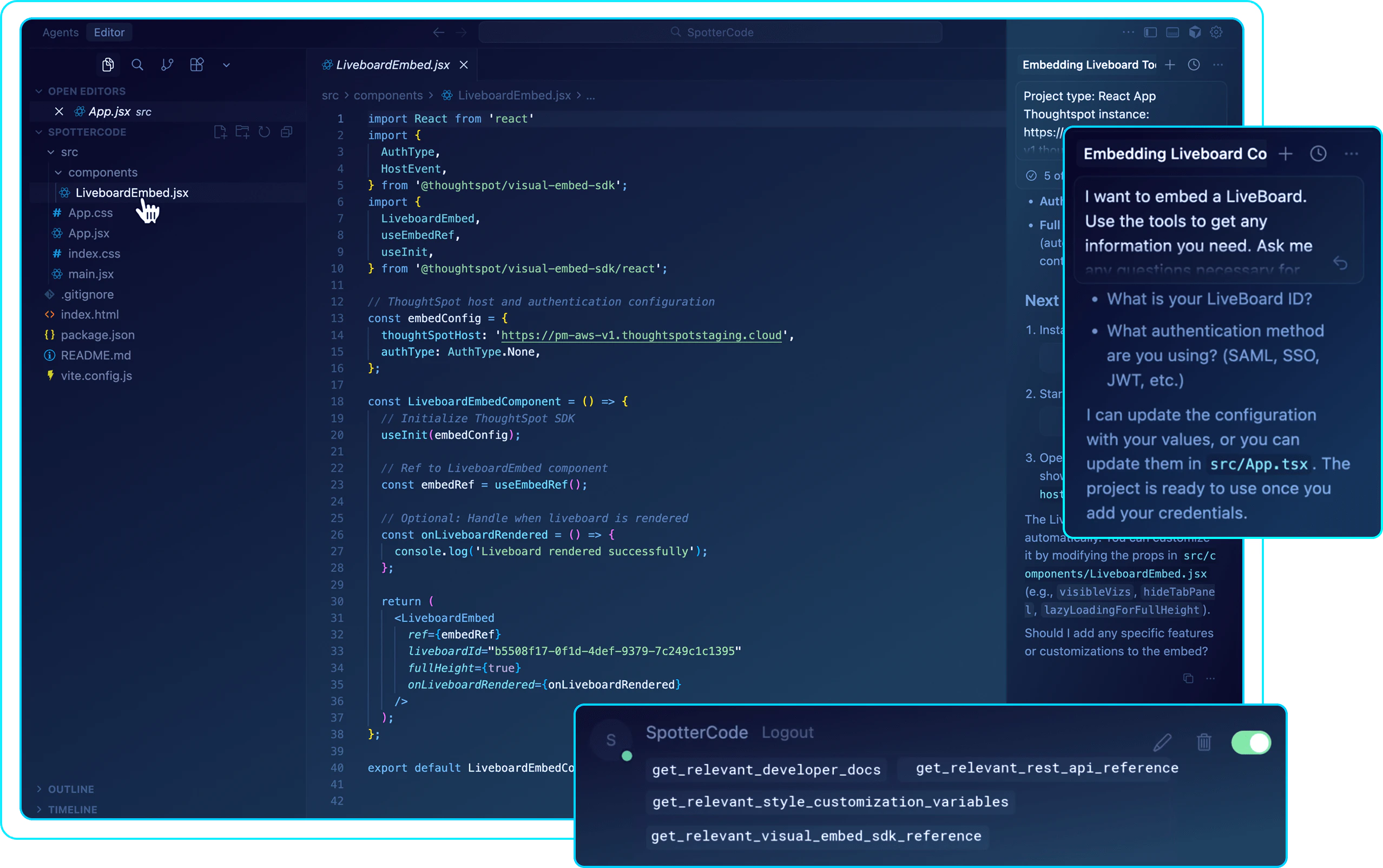
Task: Open response more options beside copy icon
Action: coord(1210,679)
